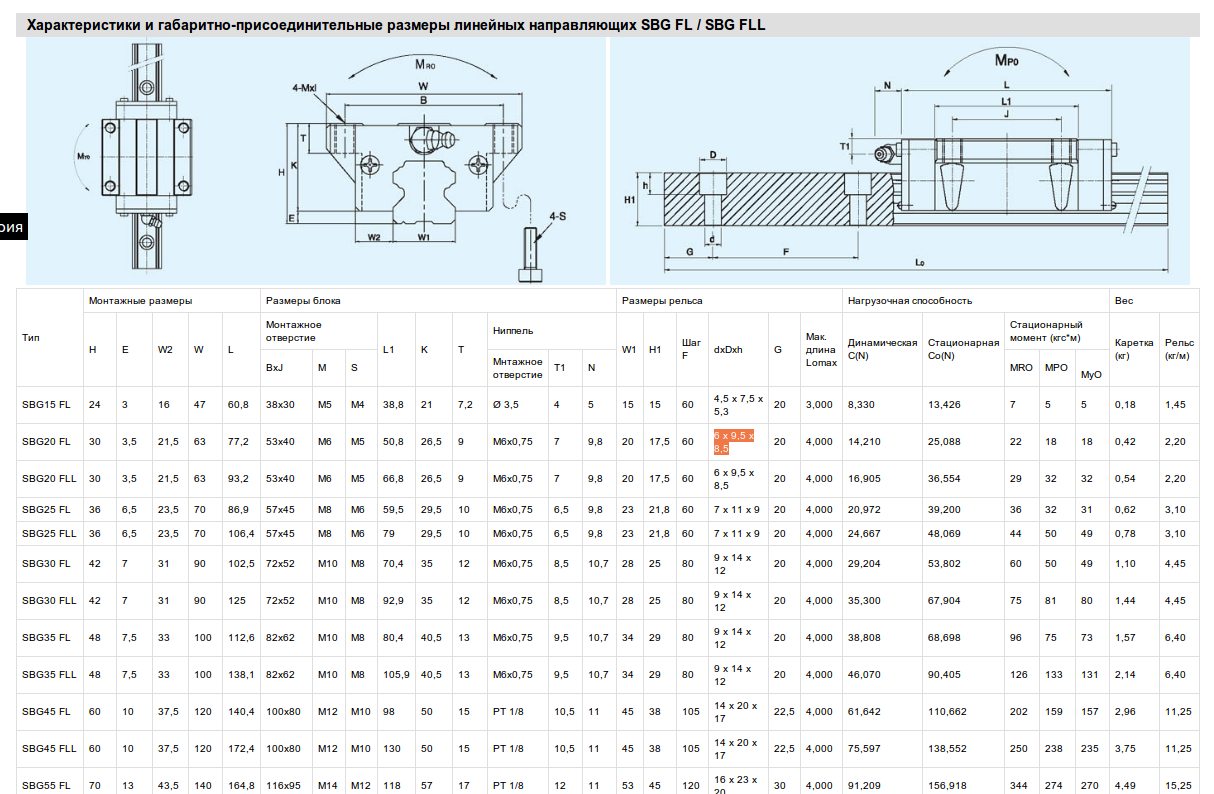
Task: Click the right side-view rail diagram
Action: (x=900, y=162)
